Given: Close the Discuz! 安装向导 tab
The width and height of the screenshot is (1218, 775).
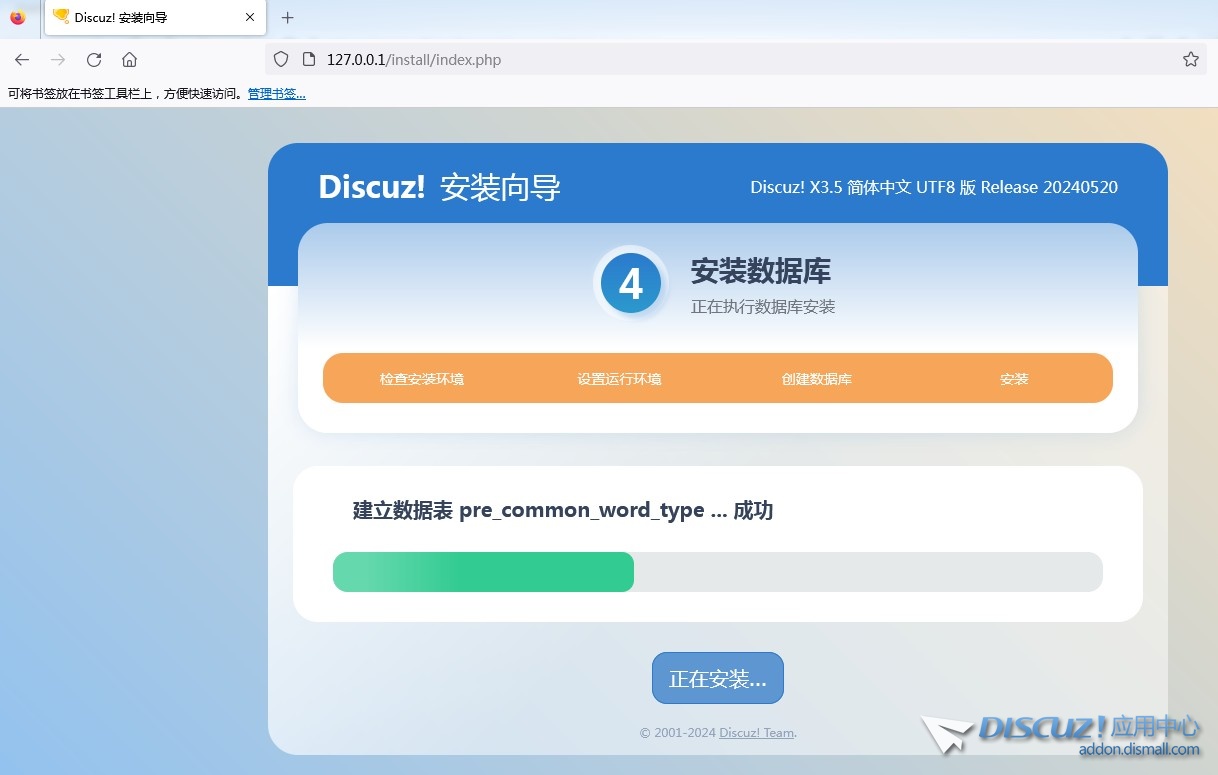Looking at the screenshot, I should (250, 17).
